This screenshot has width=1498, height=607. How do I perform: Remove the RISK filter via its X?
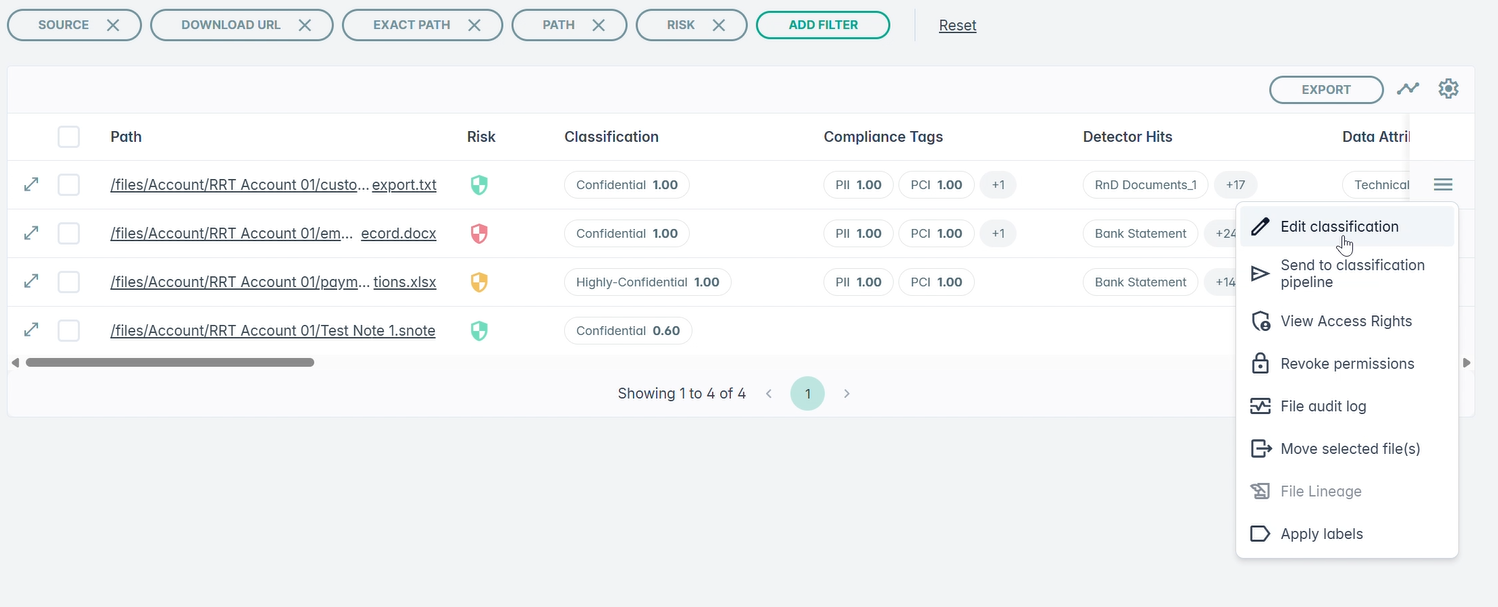[x=718, y=25]
